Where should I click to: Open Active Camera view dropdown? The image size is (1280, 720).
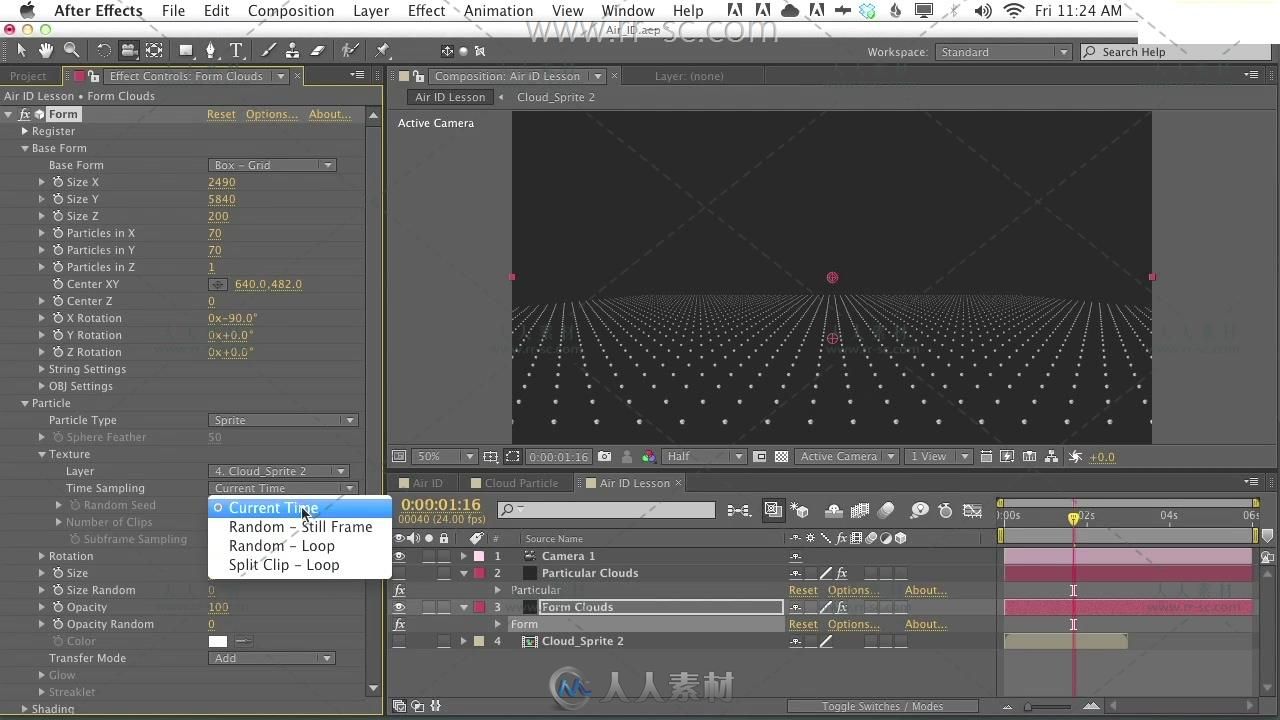point(847,456)
